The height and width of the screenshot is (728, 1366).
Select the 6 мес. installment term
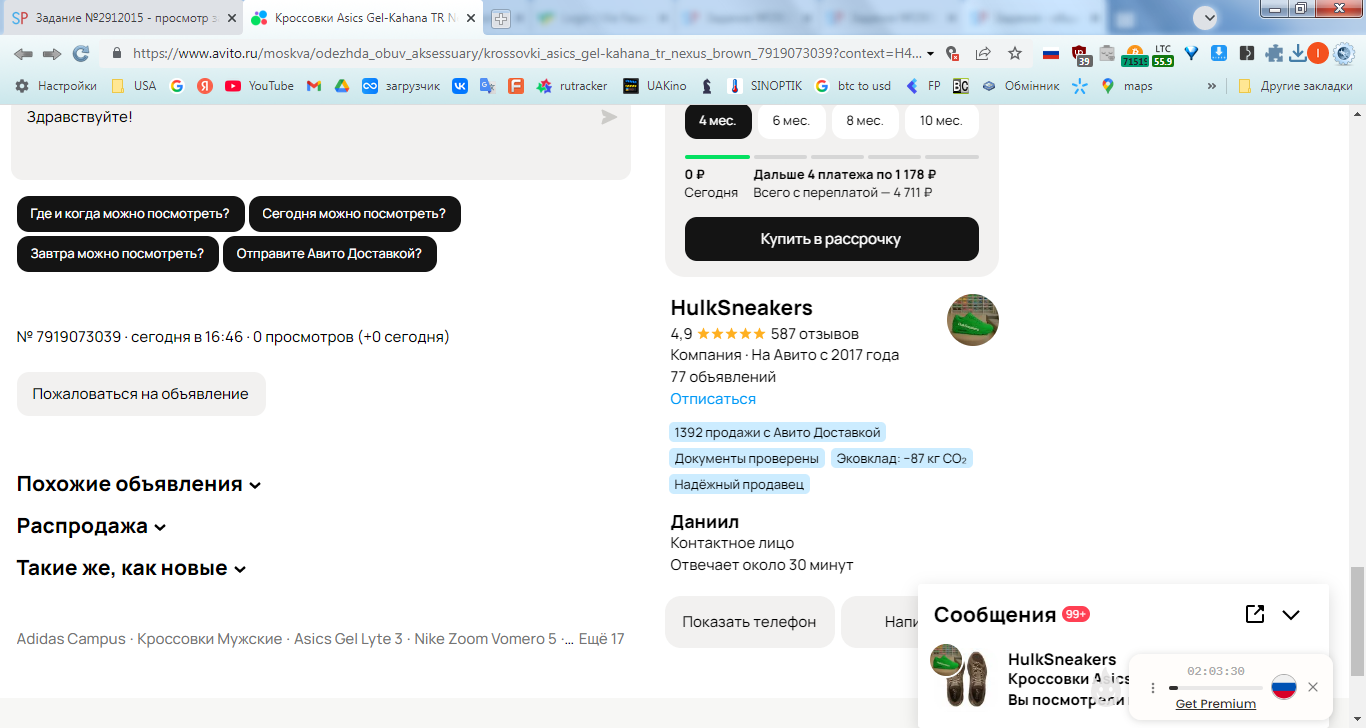[x=792, y=121]
